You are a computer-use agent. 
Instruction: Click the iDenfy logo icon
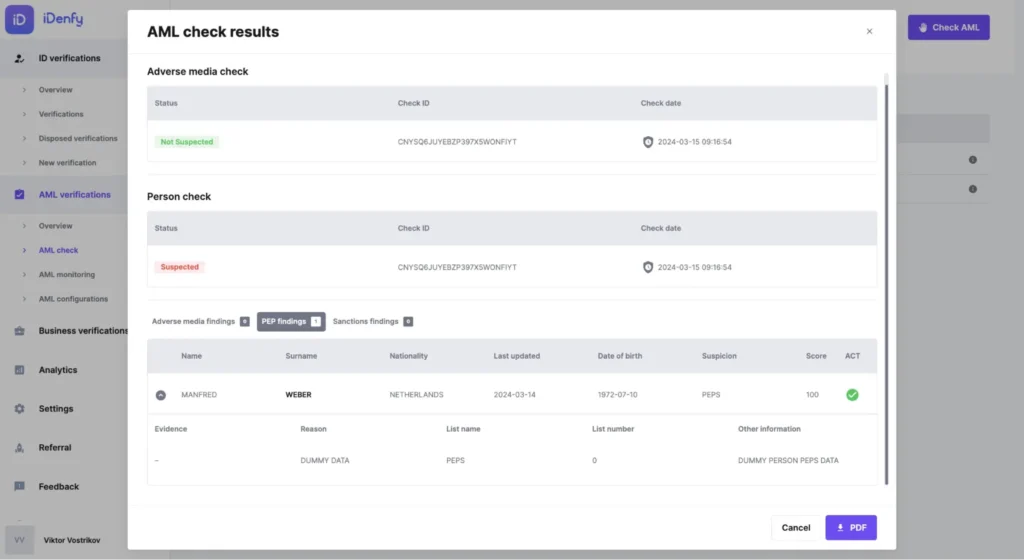click(x=20, y=19)
